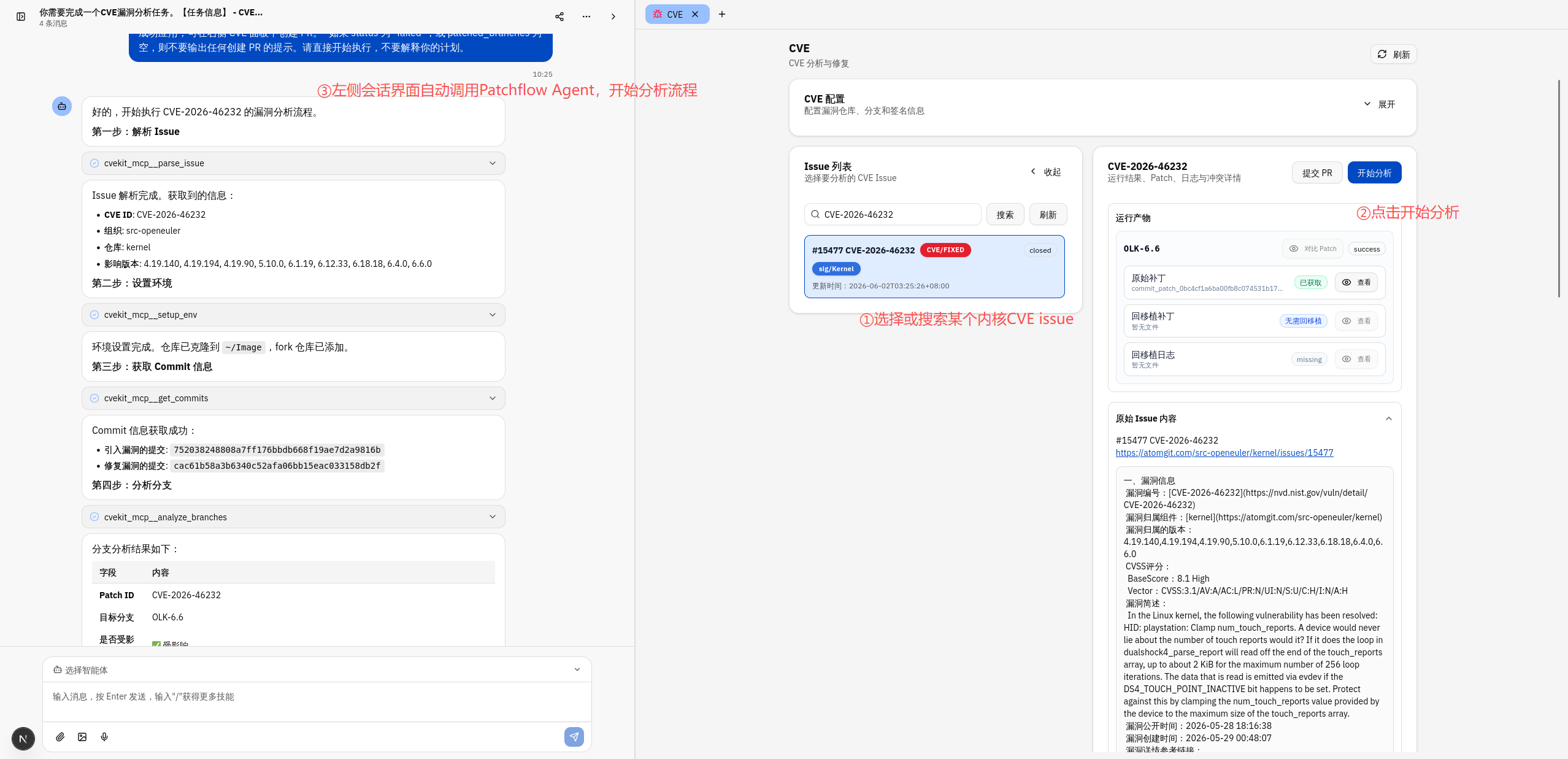Open the three-dot more options menu

tap(586, 17)
